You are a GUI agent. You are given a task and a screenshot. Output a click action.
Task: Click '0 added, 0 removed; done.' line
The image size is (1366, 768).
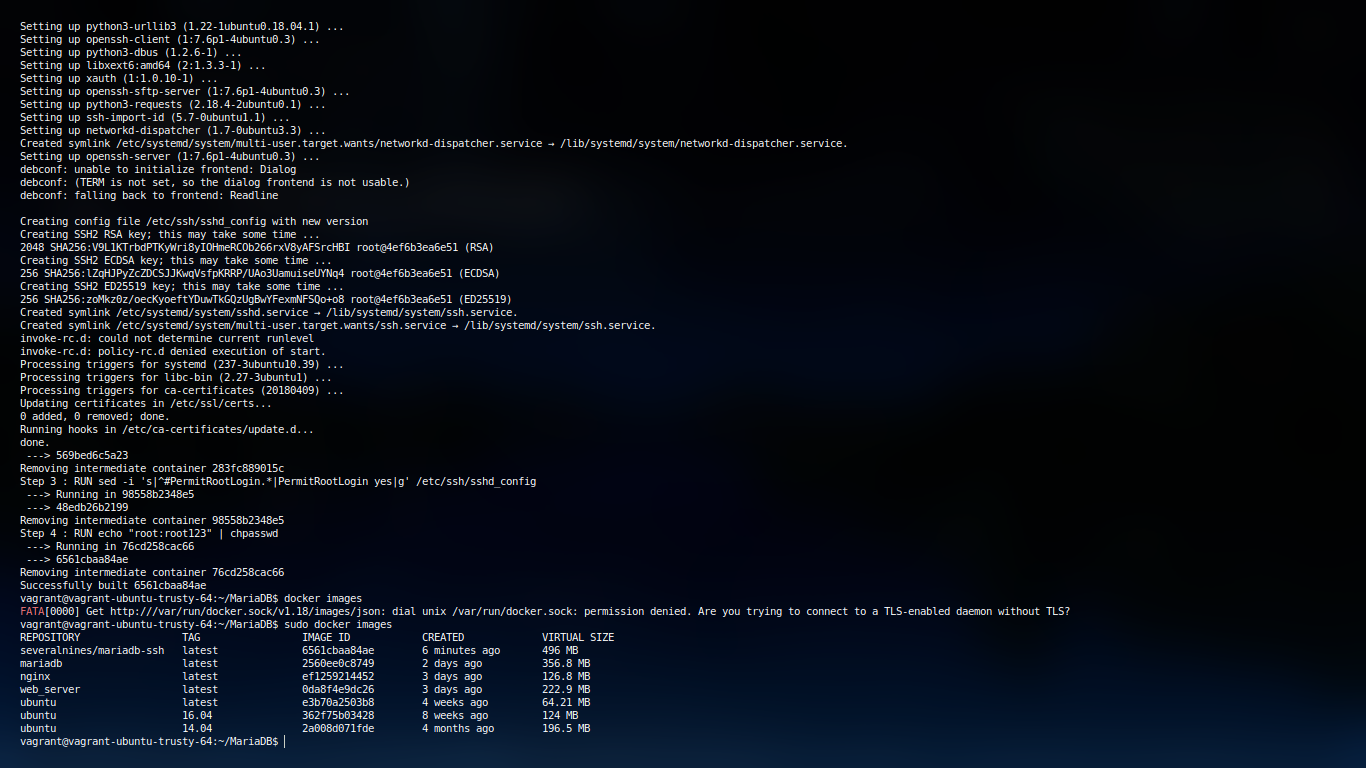click(95, 417)
